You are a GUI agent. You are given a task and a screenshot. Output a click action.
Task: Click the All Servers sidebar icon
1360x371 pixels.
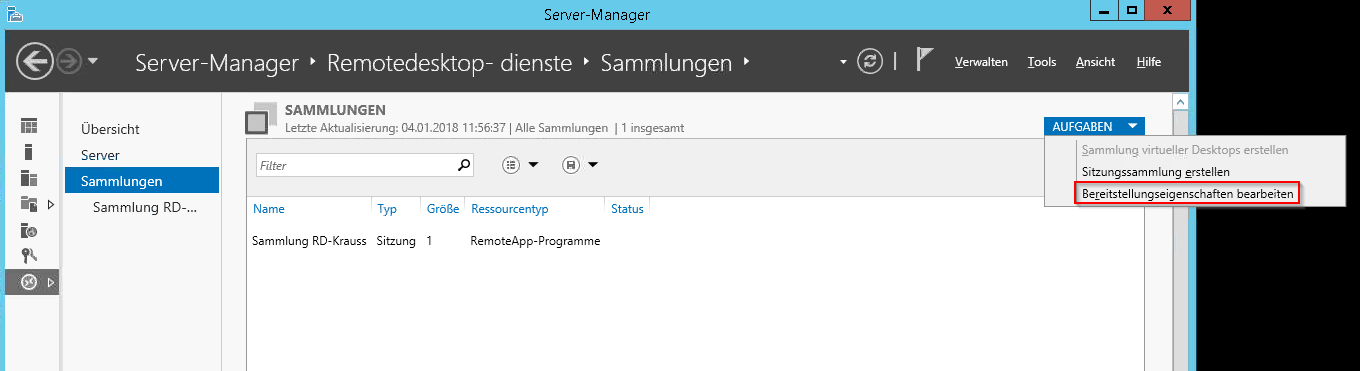(x=29, y=178)
